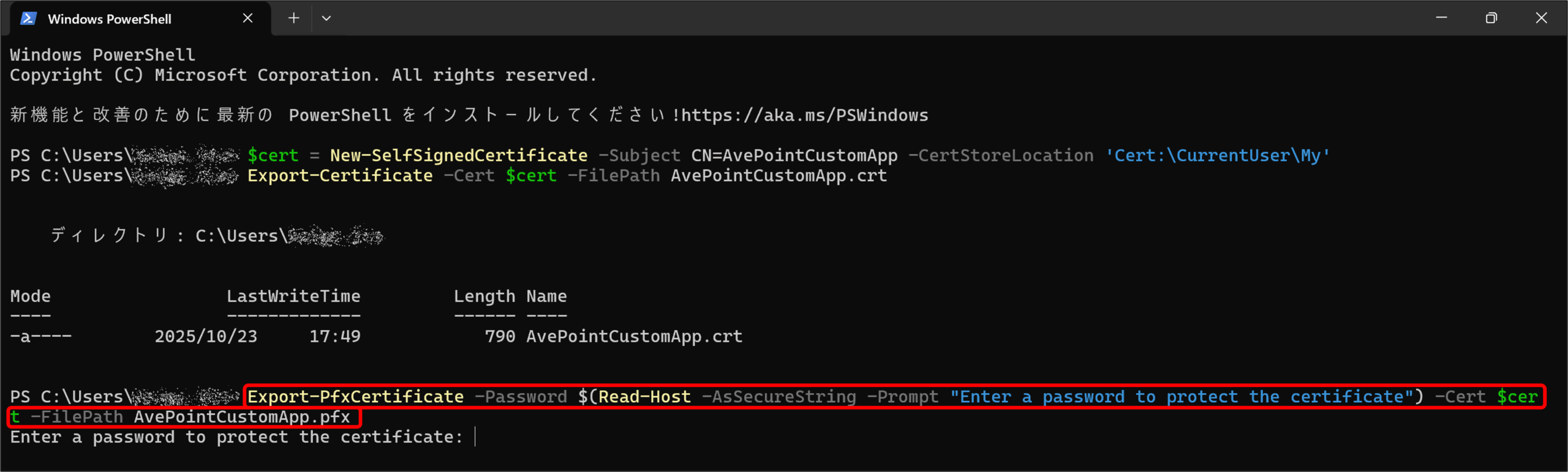Click the 'Cert:\CurrentUser\My' string

1217,155
